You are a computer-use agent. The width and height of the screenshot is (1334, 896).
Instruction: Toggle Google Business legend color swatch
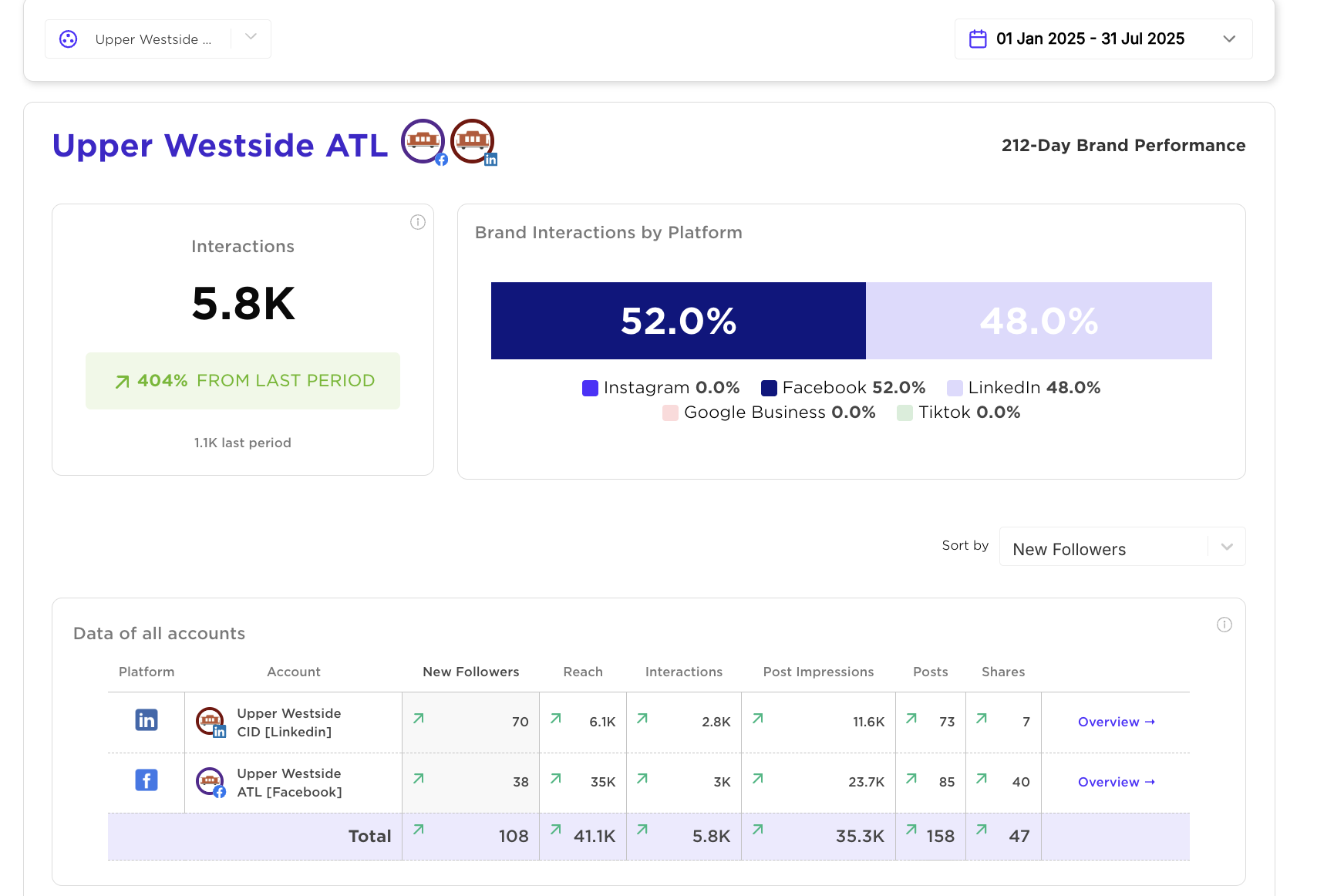[x=670, y=413]
